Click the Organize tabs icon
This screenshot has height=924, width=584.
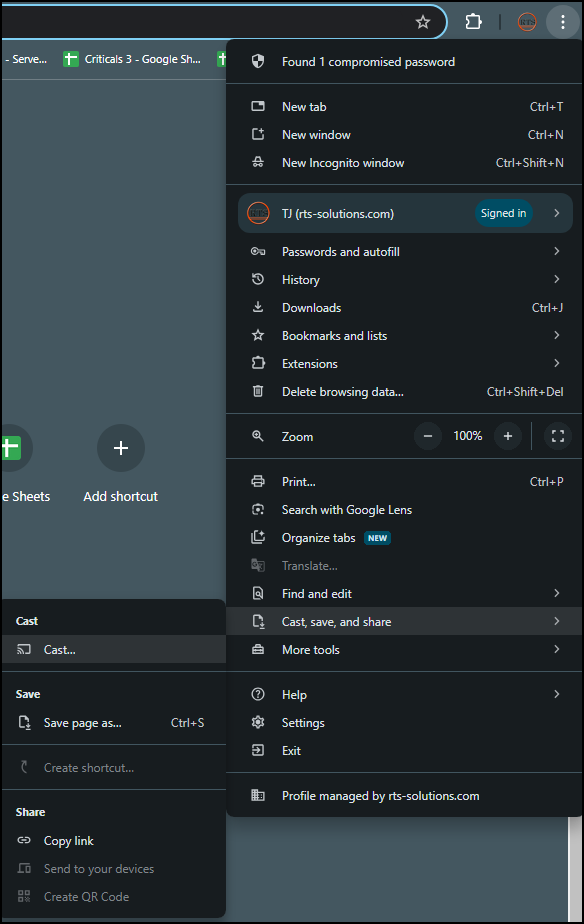click(x=258, y=537)
